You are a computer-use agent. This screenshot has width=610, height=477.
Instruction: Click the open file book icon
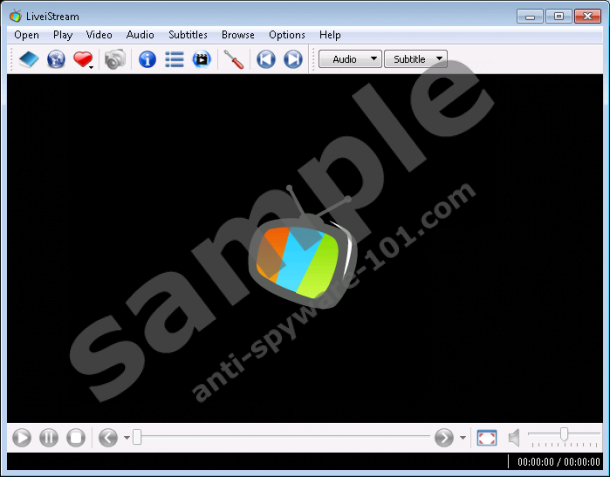[x=27, y=60]
